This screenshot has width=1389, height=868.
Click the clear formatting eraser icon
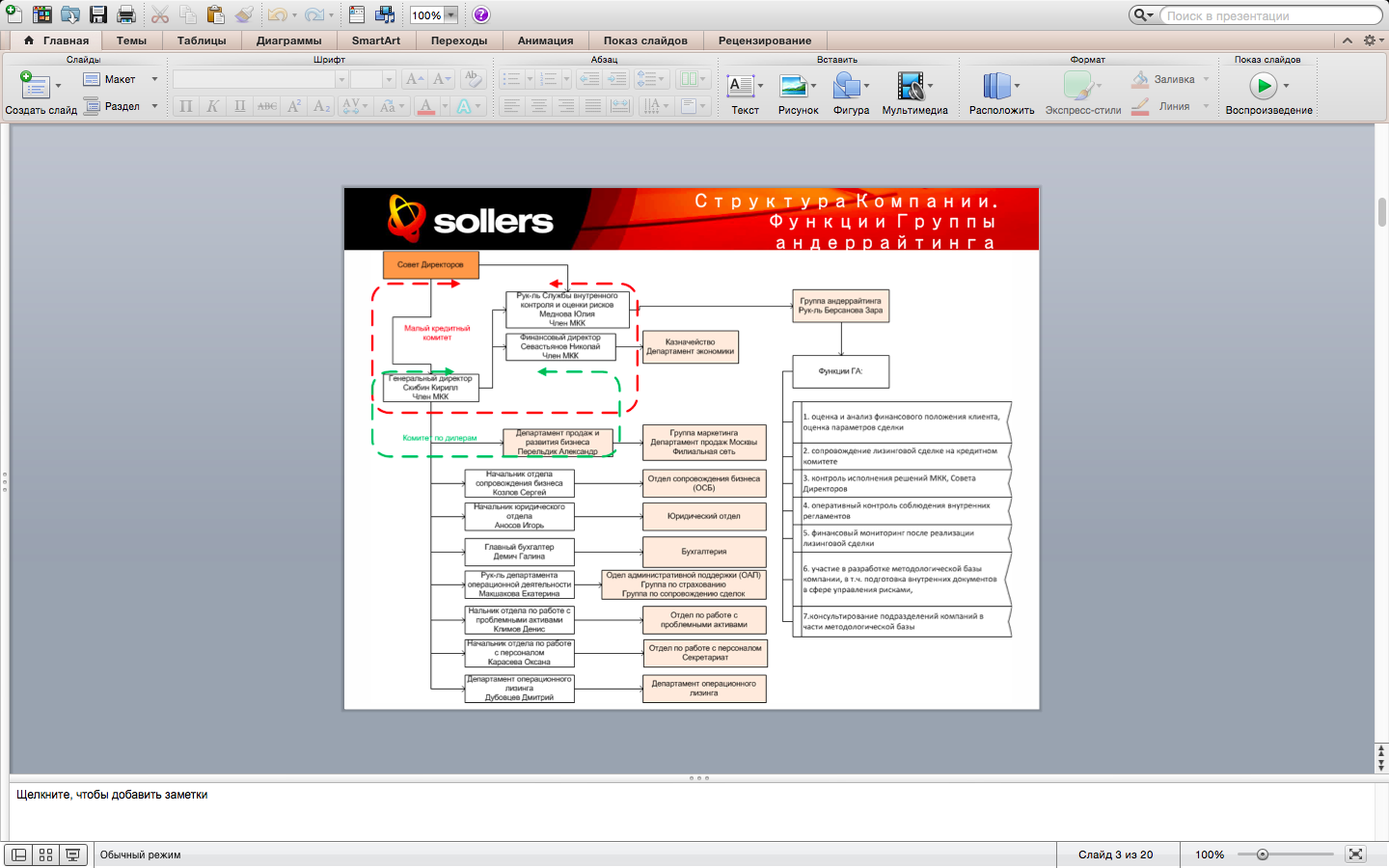[472, 79]
